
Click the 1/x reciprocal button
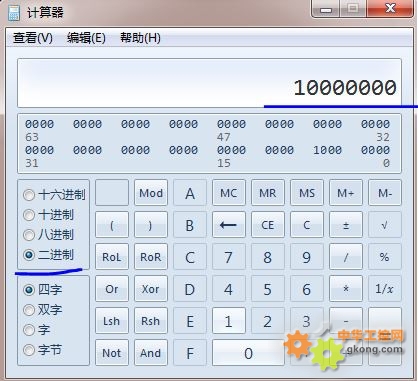(x=385, y=289)
